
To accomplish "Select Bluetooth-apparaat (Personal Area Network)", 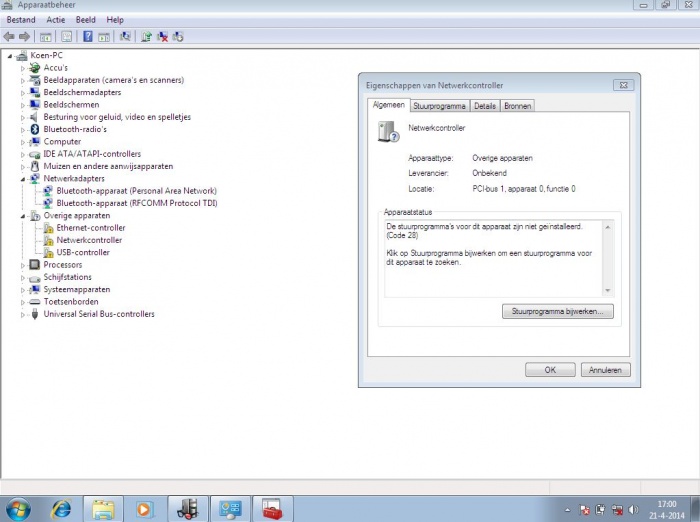I will (137, 191).
